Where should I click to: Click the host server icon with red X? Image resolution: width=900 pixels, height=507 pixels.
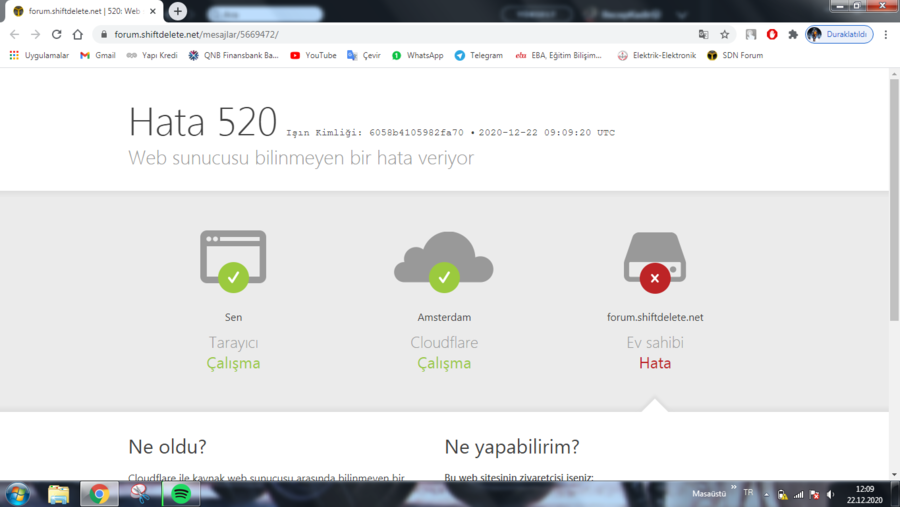(x=655, y=262)
